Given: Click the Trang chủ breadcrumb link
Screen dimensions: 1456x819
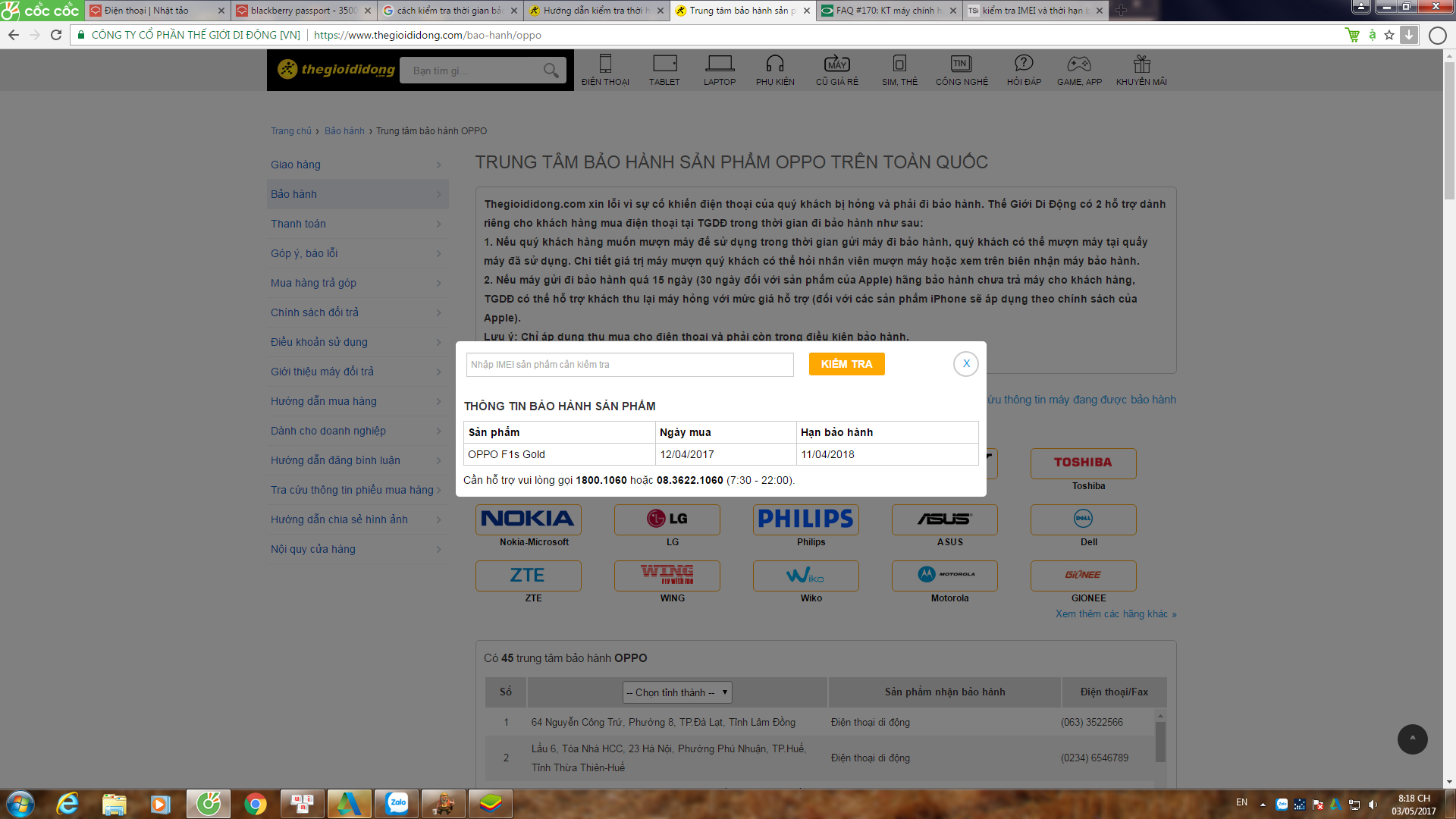Looking at the screenshot, I should pos(291,131).
